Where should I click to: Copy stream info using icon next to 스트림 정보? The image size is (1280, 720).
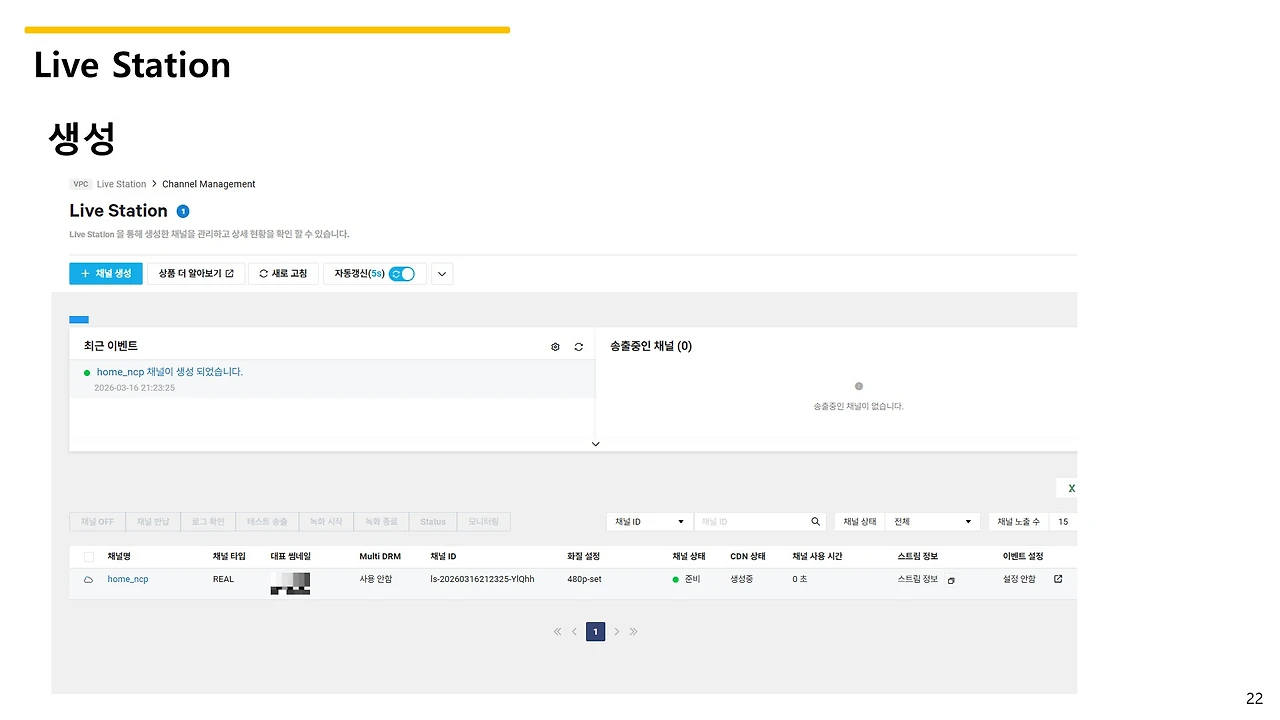click(x=951, y=580)
